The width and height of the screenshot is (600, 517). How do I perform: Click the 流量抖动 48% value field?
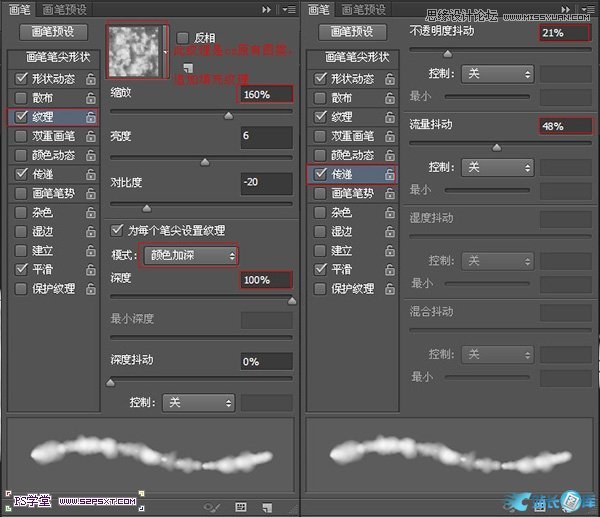click(x=566, y=127)
